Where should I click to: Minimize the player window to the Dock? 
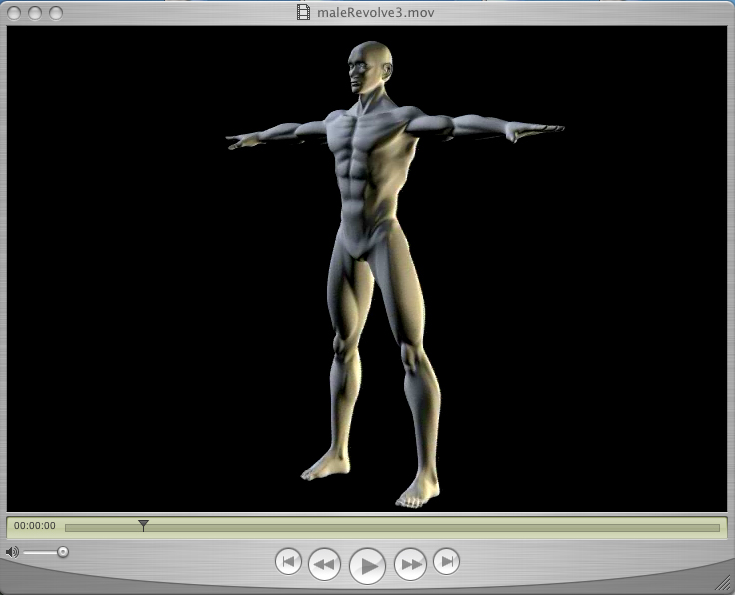tap(35, 13)
